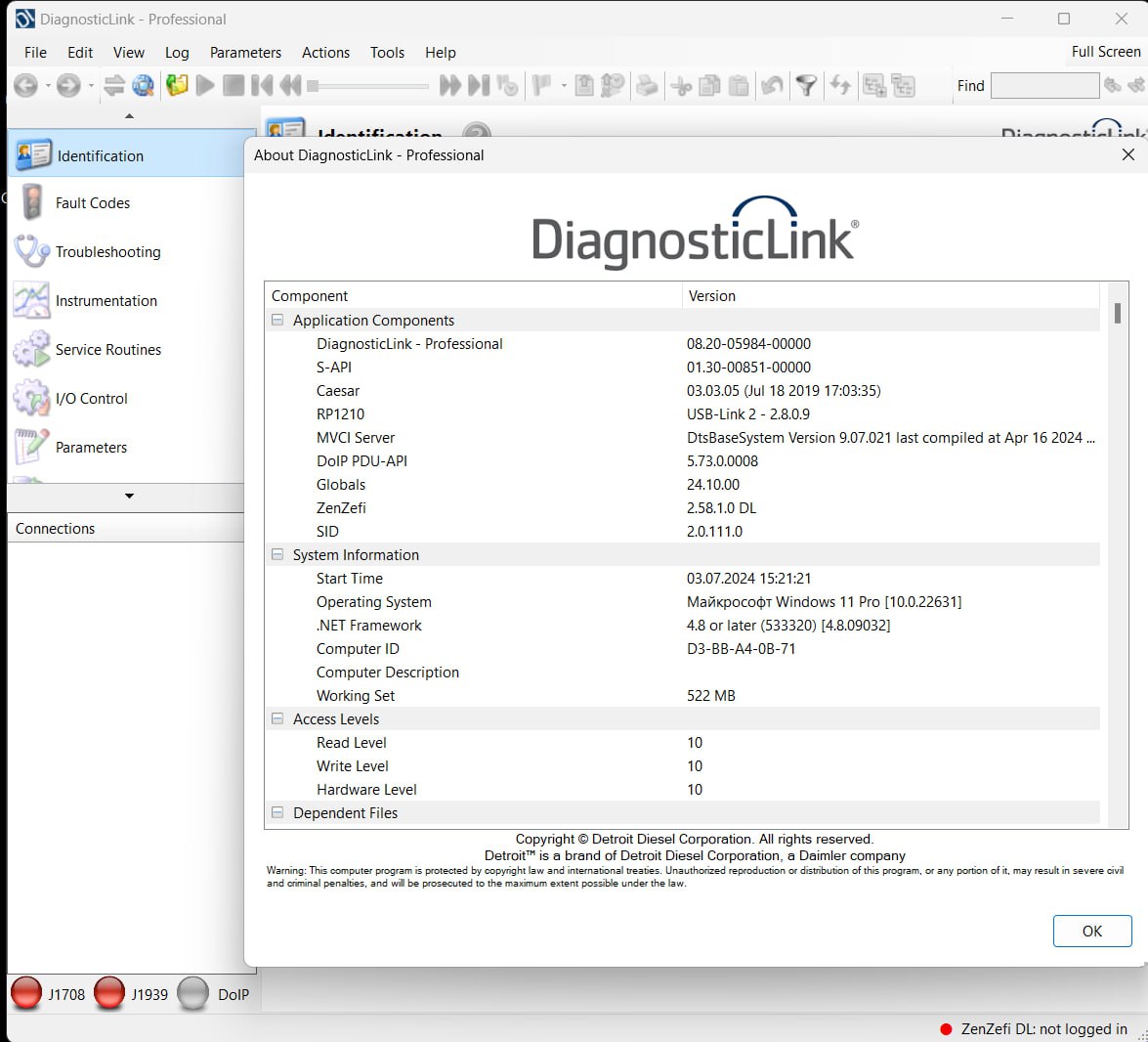Click the log rewind button
1148x1042 pixels.
tap(290, 86)
